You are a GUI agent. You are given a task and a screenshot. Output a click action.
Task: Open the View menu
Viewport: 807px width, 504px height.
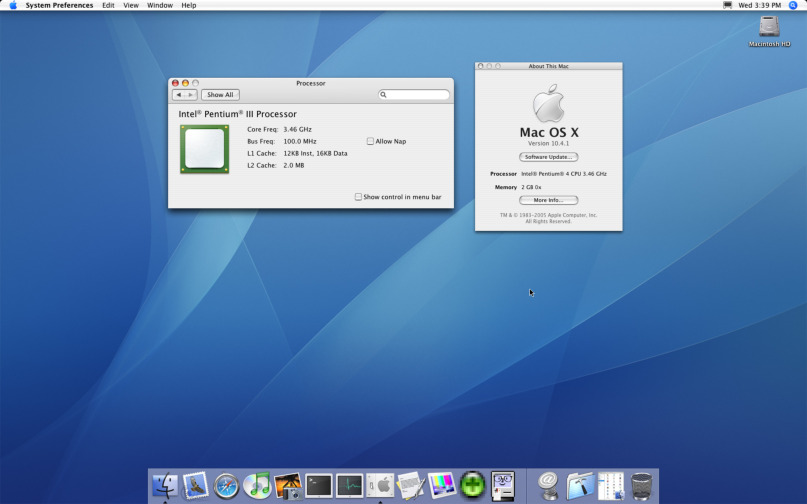(x=131, y=5)
